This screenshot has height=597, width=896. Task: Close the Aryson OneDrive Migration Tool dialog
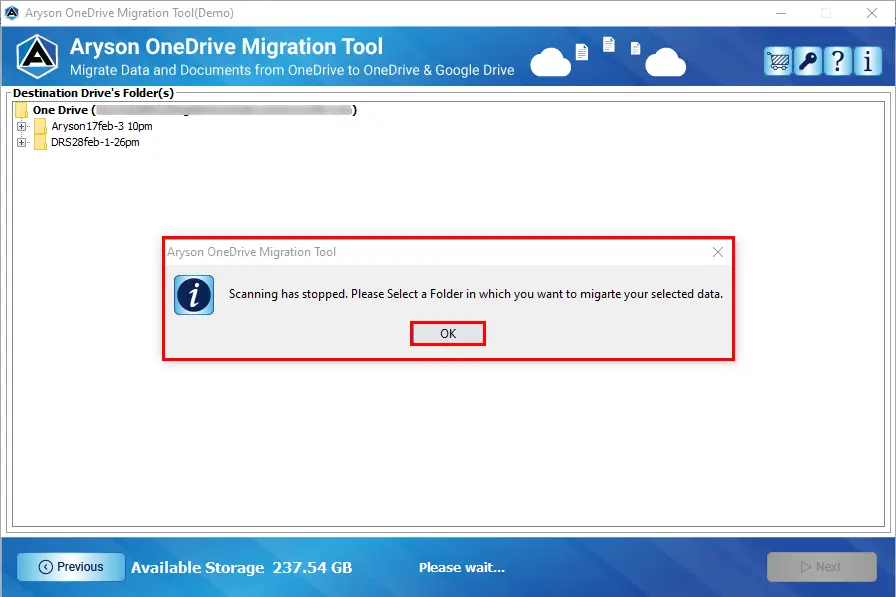pyautogui.click(x=718, y=252)
